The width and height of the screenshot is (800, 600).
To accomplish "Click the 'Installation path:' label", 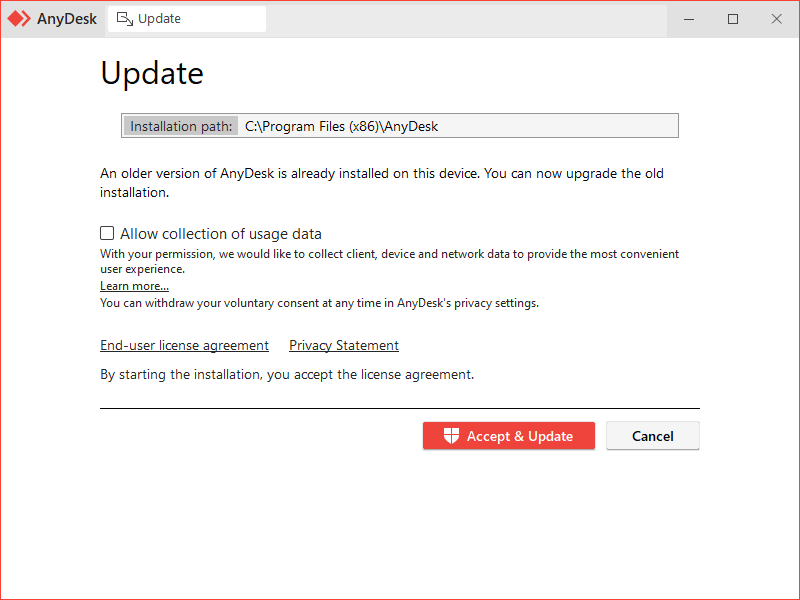I will point(181,126).
